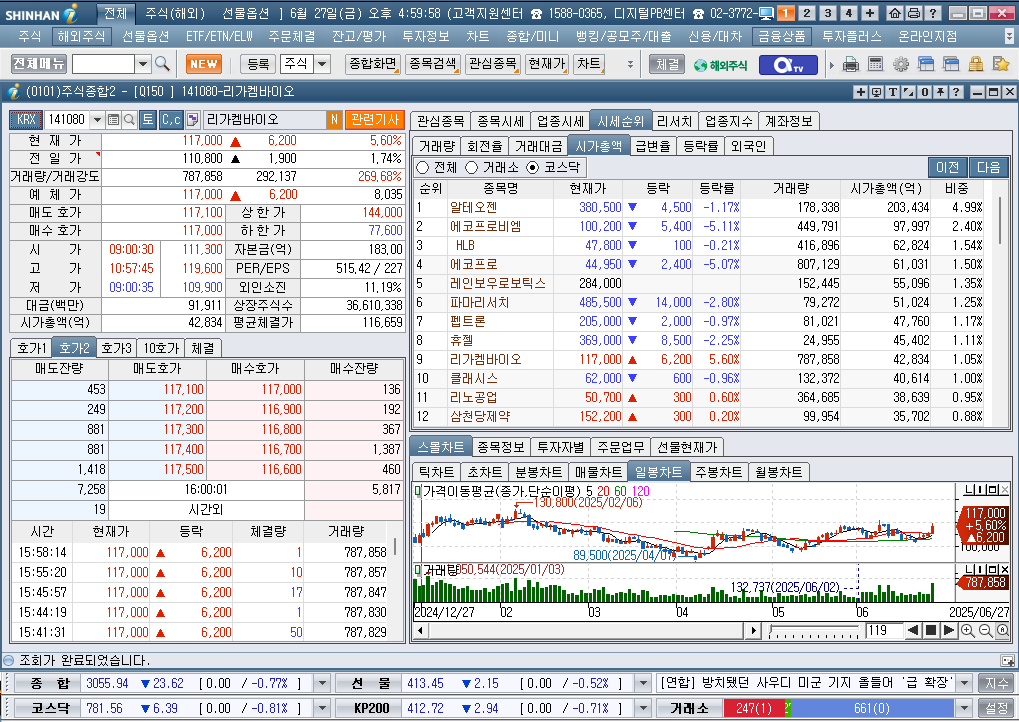Viewport: 1019px width, 722px height.
Task: Click the toolbar print icon
Action: (851, 64)
